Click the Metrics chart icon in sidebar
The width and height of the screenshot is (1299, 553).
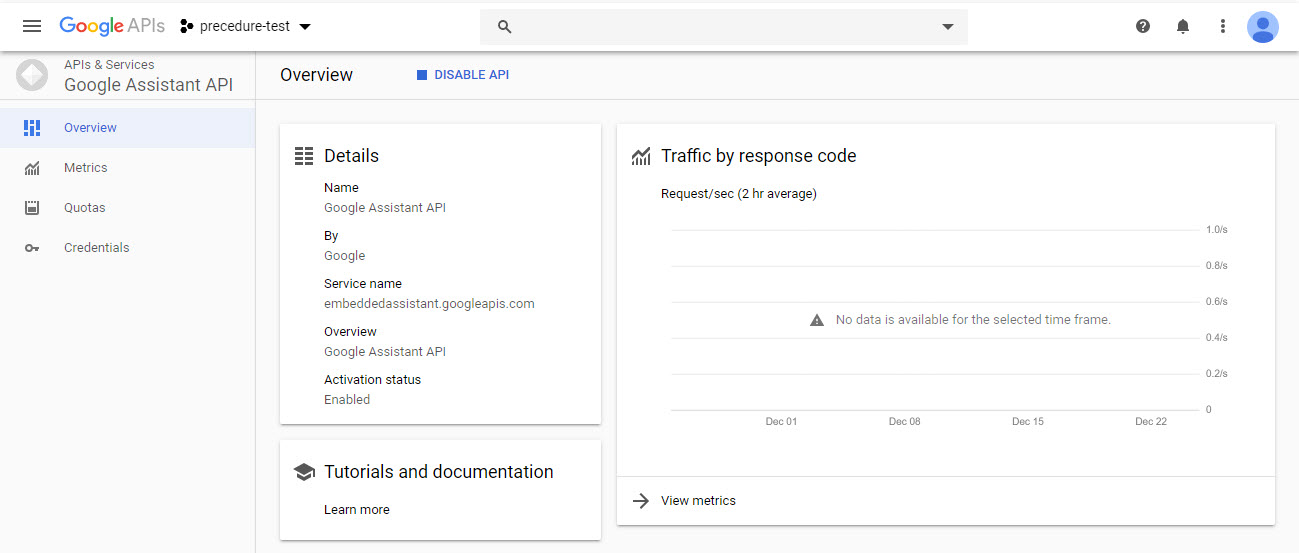[x=32, y=168]
